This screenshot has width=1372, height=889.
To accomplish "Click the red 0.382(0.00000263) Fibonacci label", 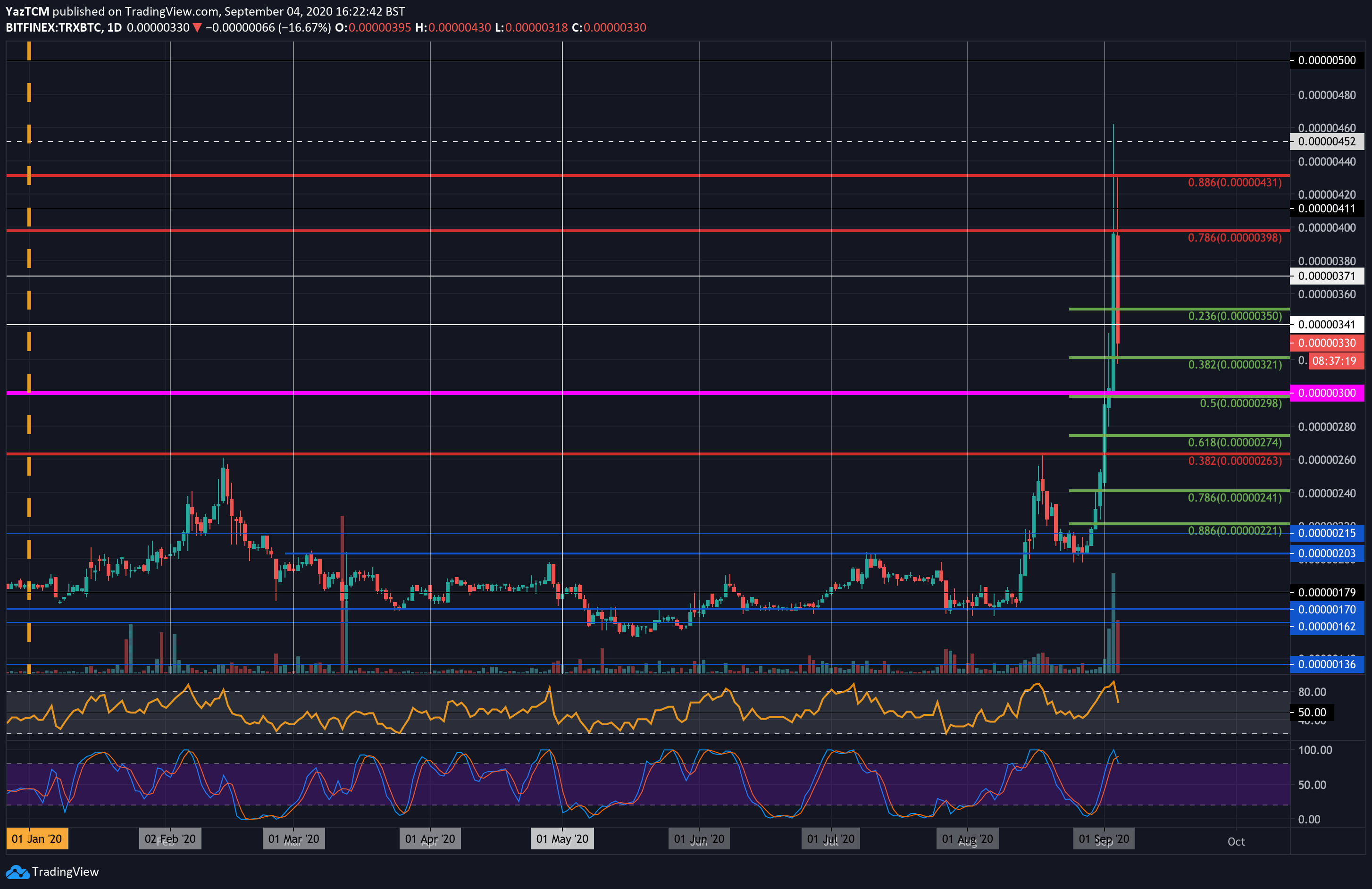I will tap(1235, 461).
